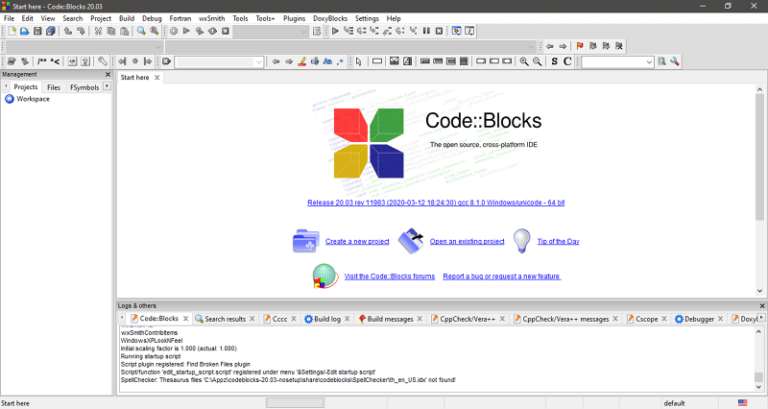Click the Save file toolbar icon
The image size is (768, 409).
click(x=38, y=31)
